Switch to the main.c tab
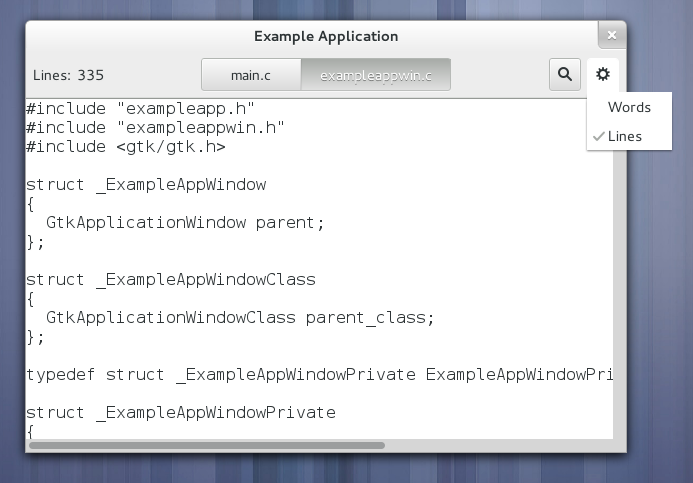The width and height of the screenshot is (693, 483). click(x=251, y=75)
